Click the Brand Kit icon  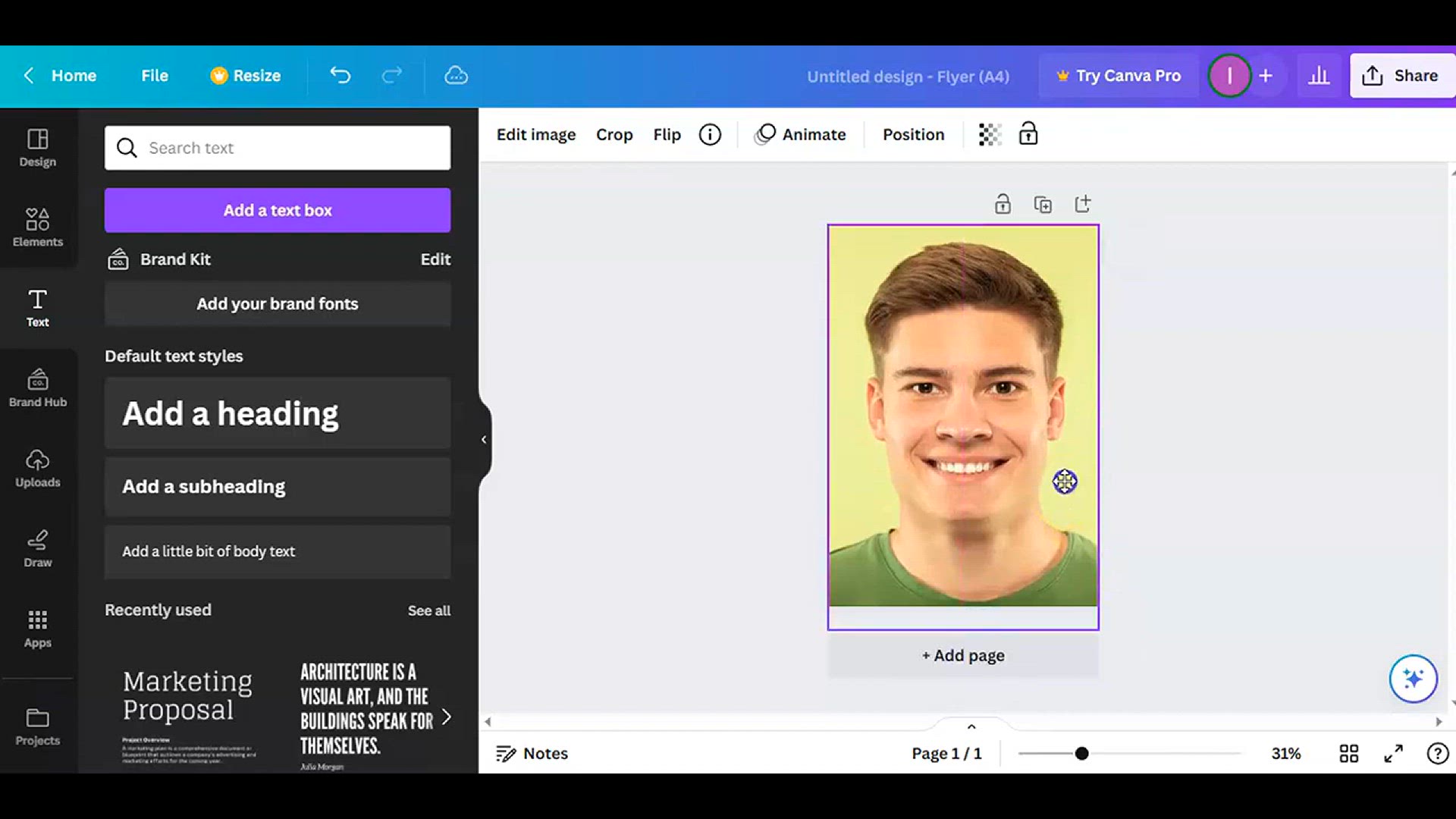coord(118,259)
